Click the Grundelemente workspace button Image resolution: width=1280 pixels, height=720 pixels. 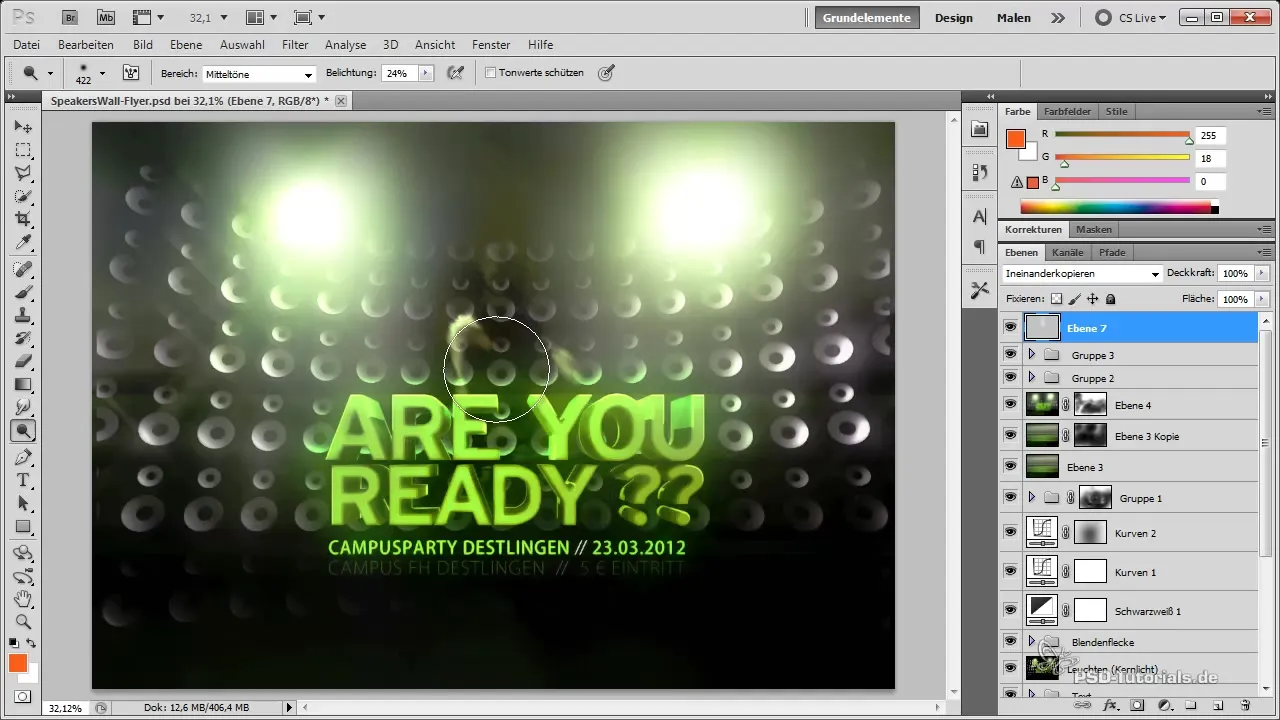coord(868,17)
